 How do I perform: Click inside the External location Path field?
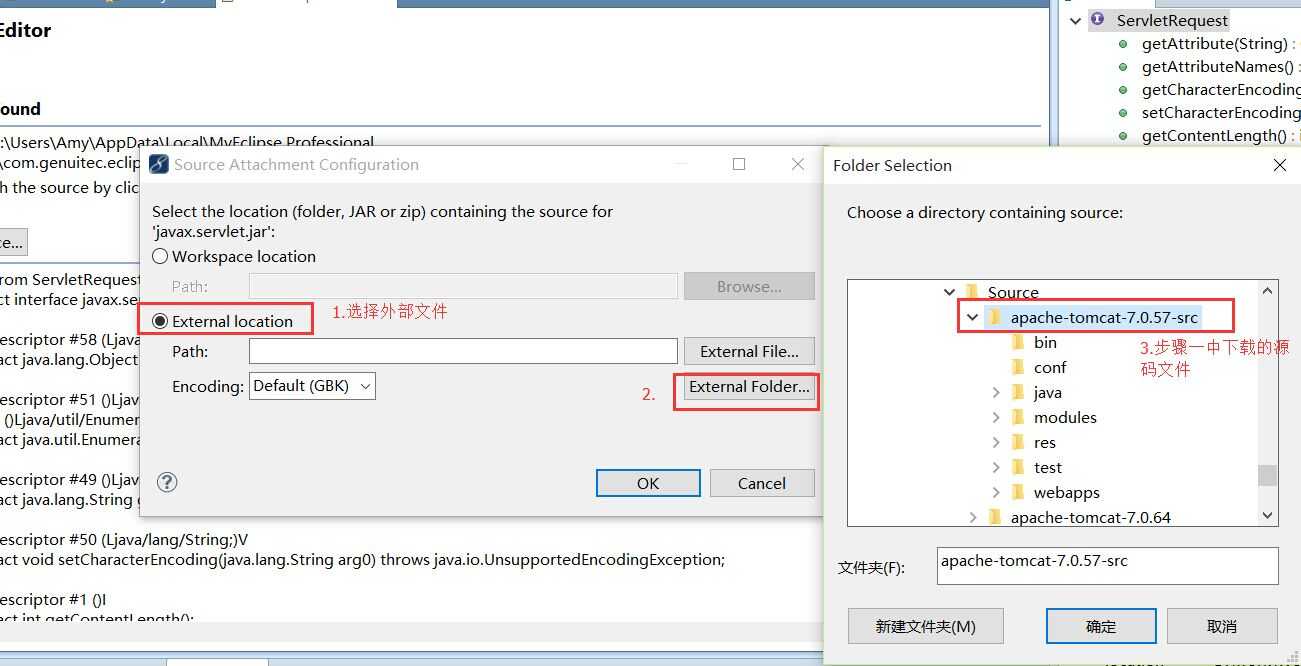pos(463,351)
